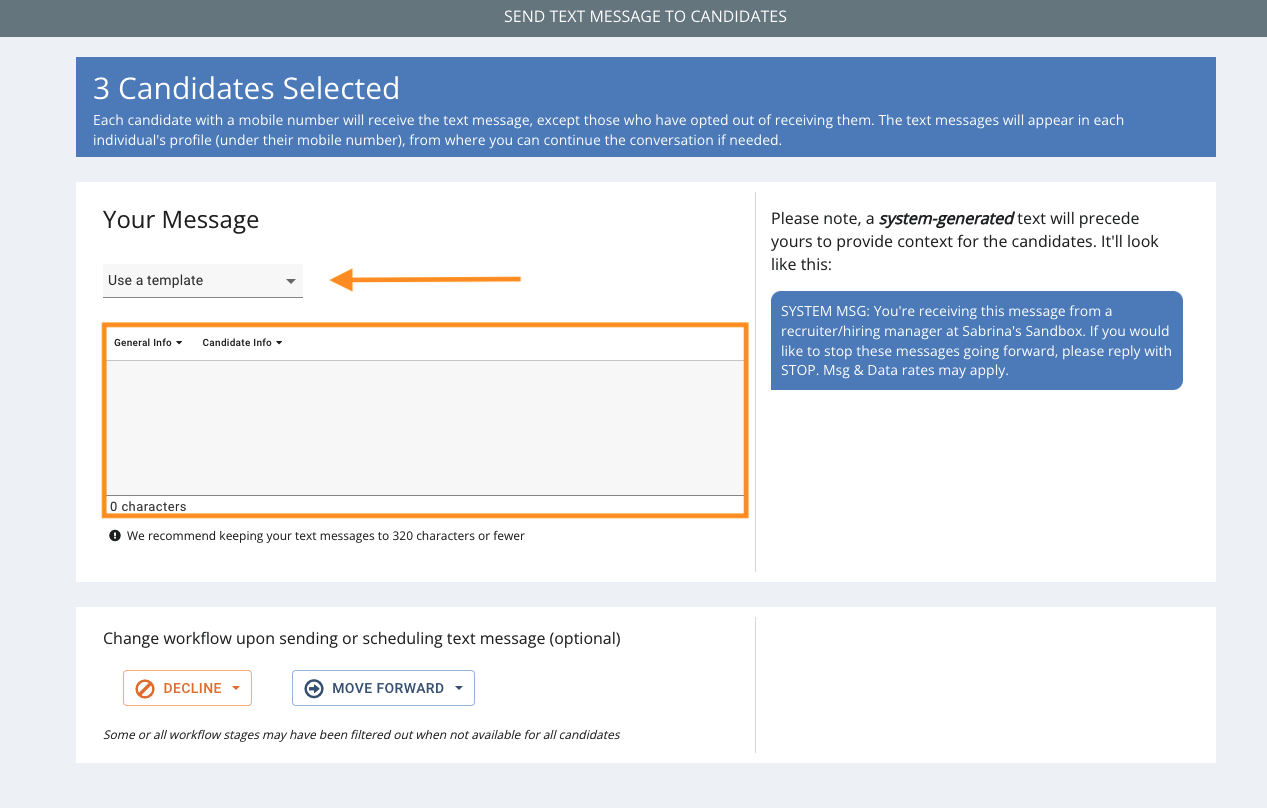Click the 0 characters counter text
1267x808 pixels.
[x=148, y=506]
